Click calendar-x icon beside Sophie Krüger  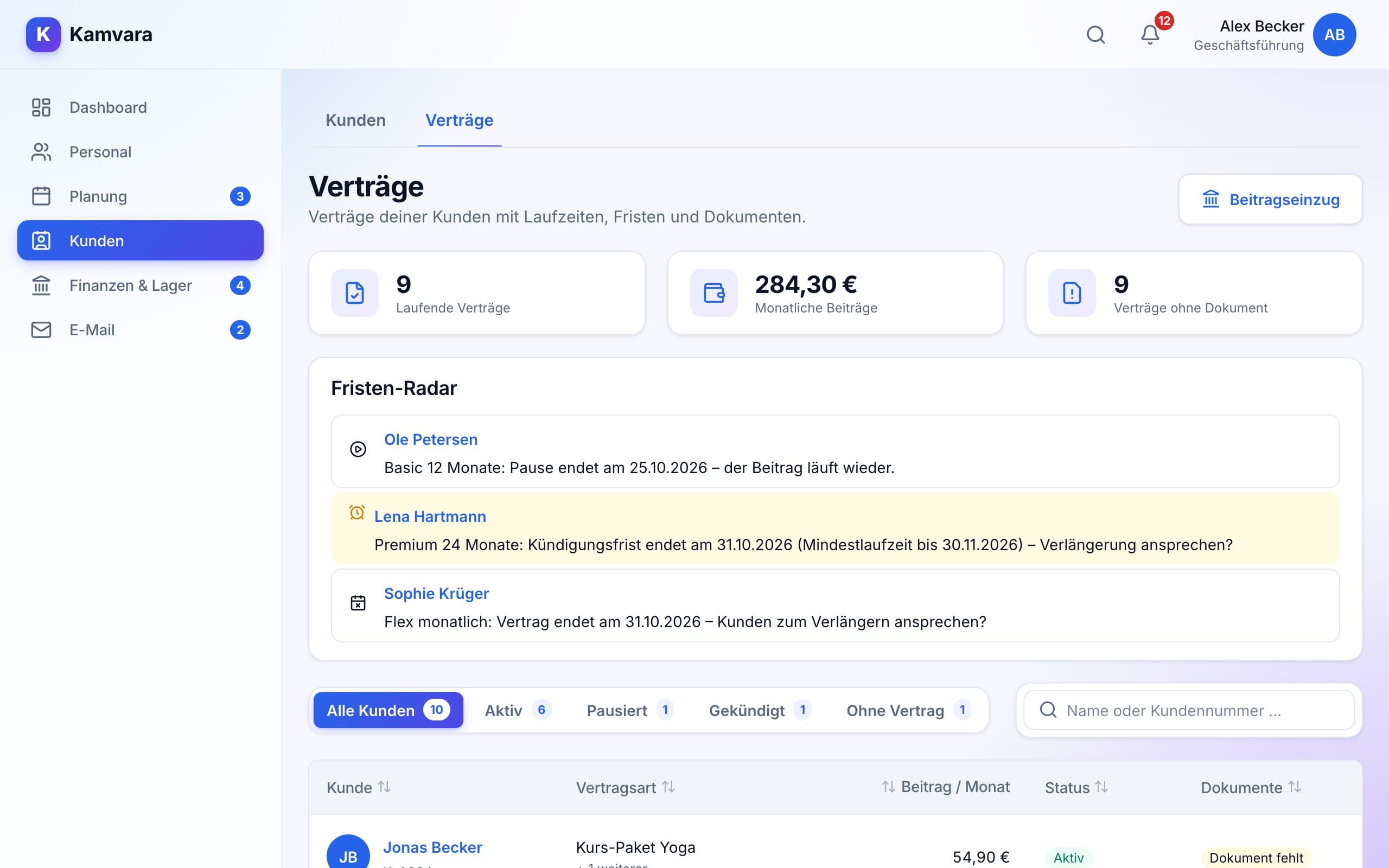[x=358, y=603]
